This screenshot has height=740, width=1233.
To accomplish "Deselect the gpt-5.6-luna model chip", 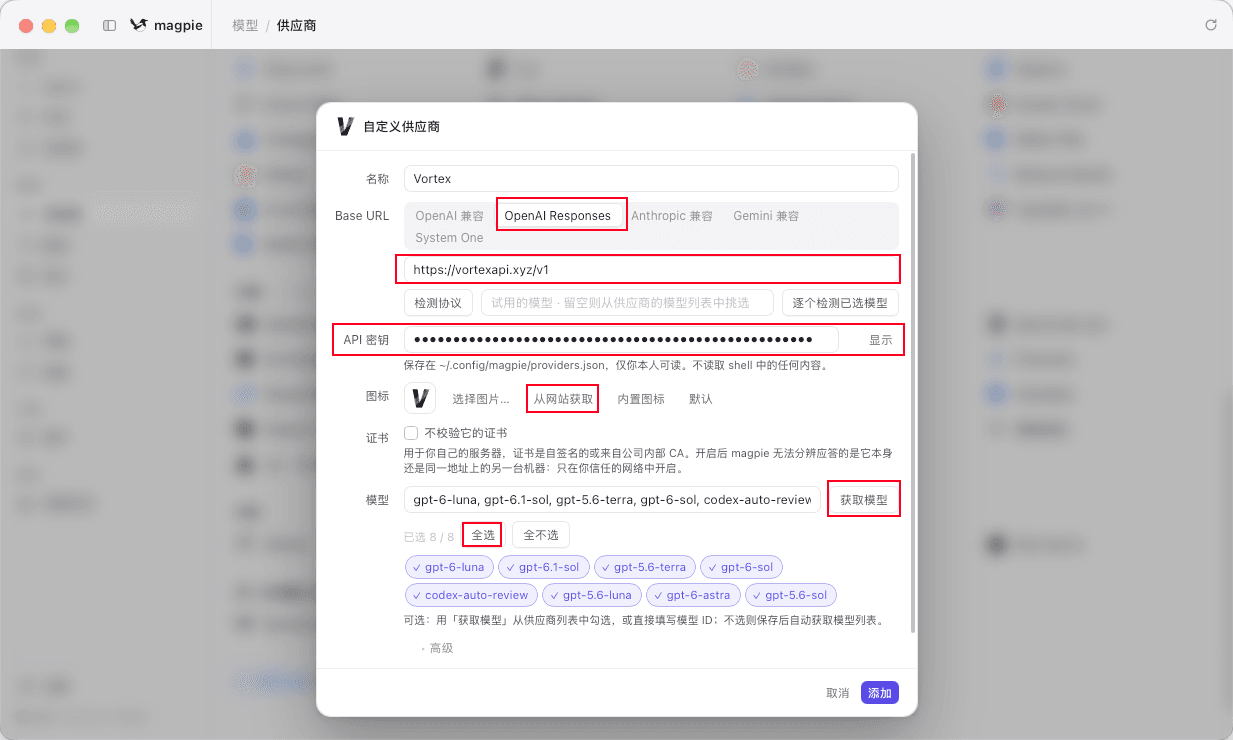I will 592,595.
